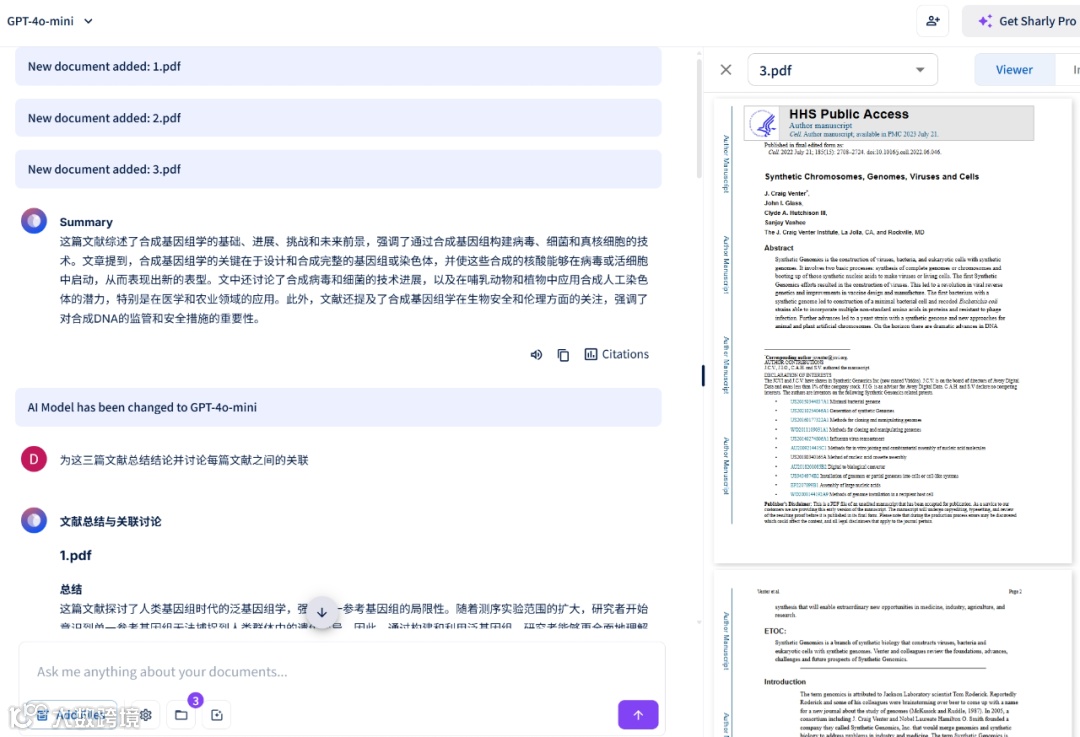Switch to the Viewer tab
Screen dimensions: 1080x737
coord(1014,70)
